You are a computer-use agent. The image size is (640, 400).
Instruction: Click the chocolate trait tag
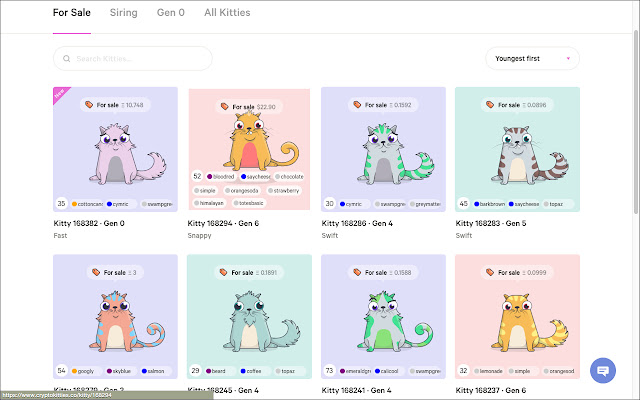click(289, 176)
